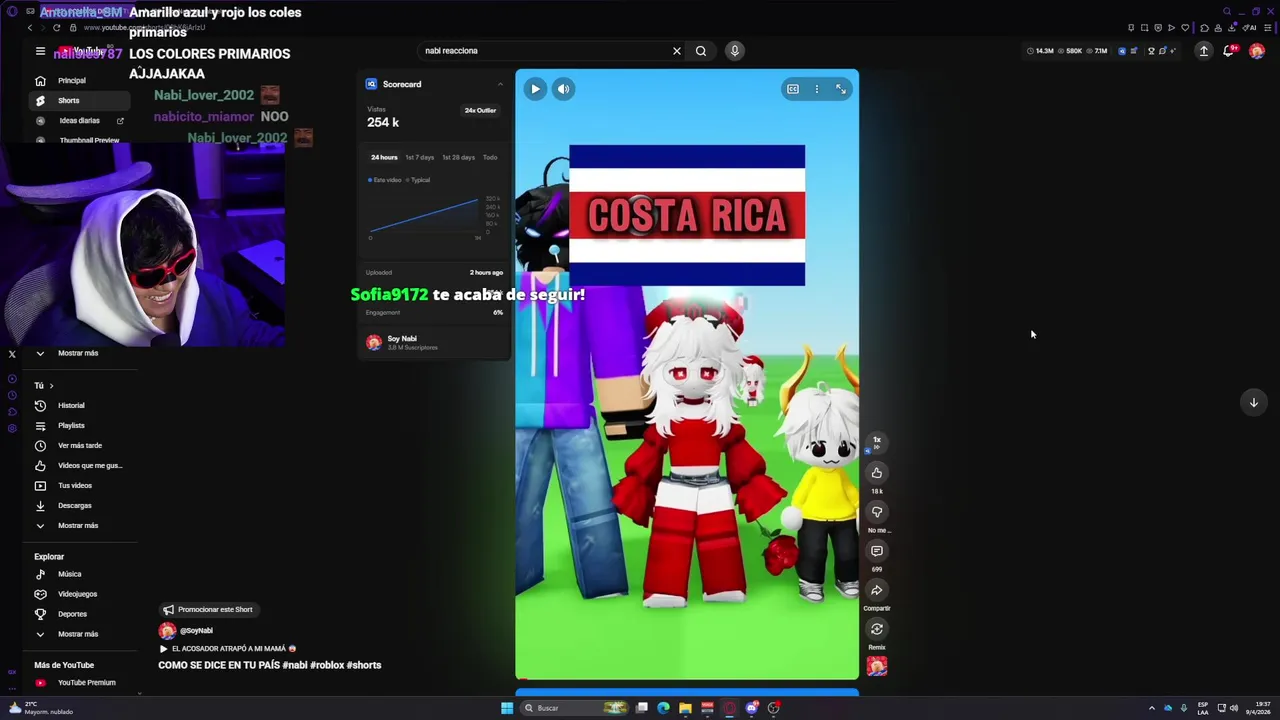Start voice search with microphone icon
Image resolution: width=1280 pixels, height=720 pixels.
pyautogui.click(x=734, y=51)
